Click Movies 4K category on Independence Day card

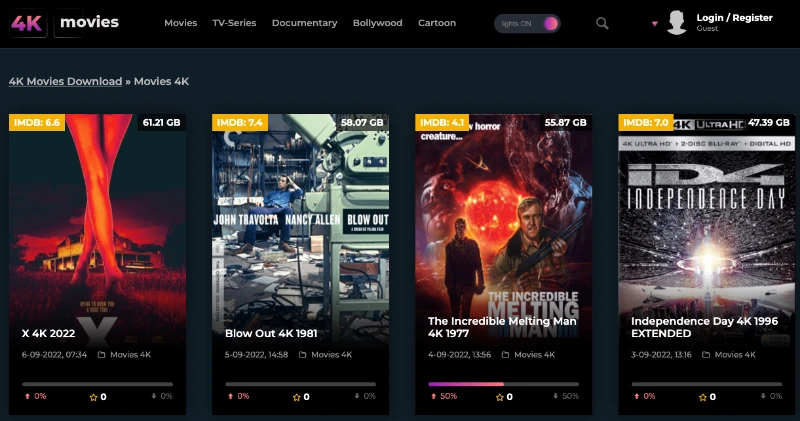click(x=735, y=355)
